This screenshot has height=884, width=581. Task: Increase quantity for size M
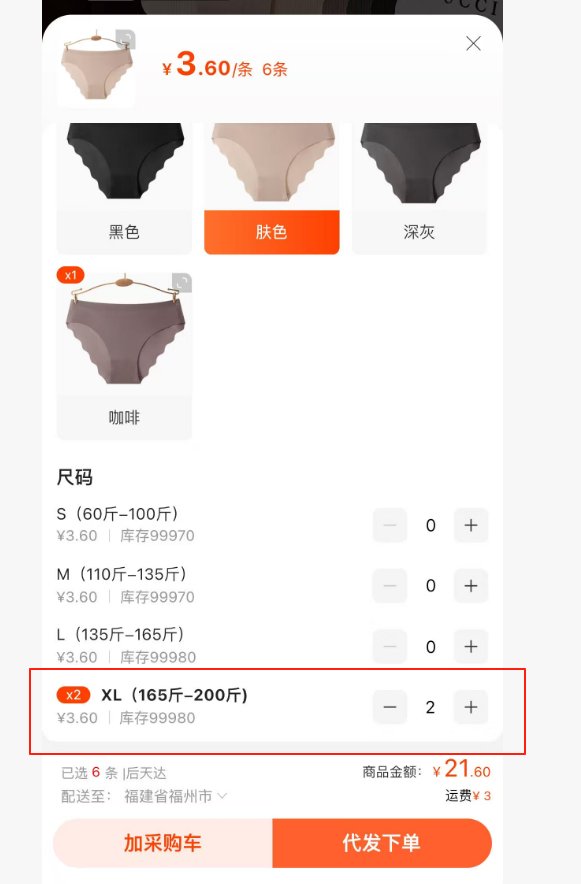[x=471, y=586]
